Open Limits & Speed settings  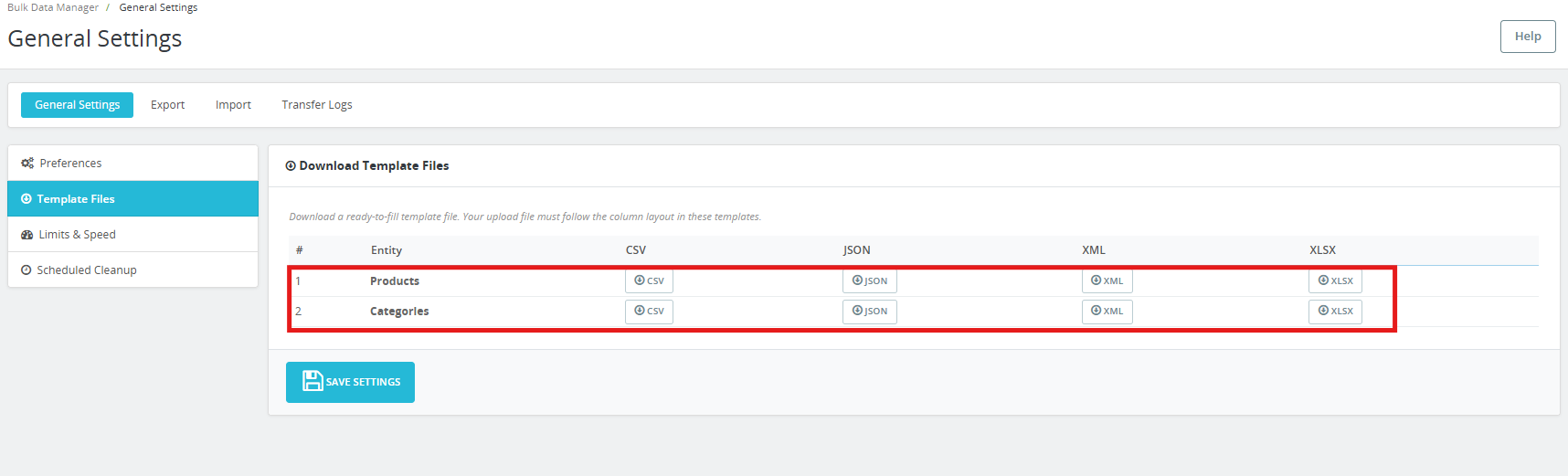pos(132,235)
